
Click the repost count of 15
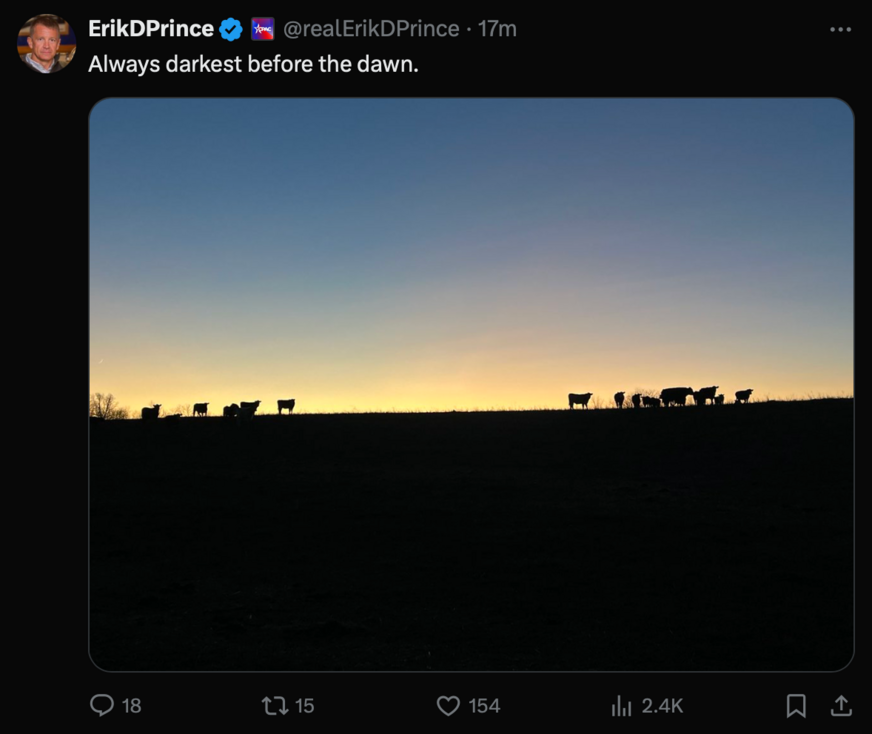point(305,706)
